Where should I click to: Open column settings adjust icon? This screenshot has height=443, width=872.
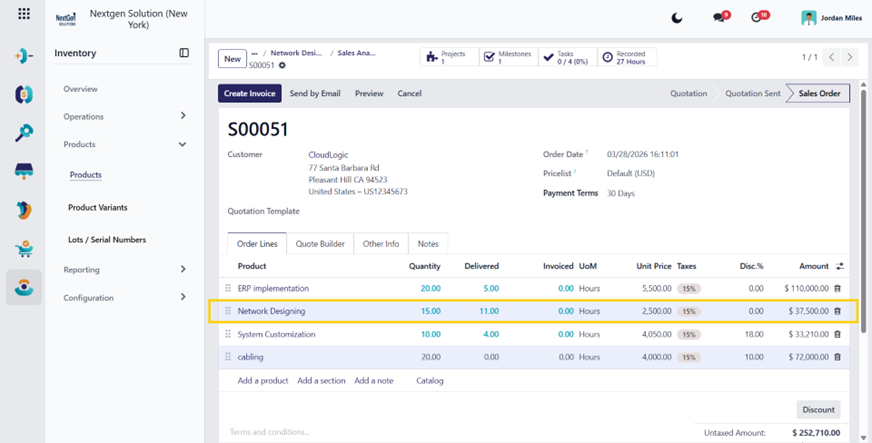pyautogui.click(x=840, y=266)
